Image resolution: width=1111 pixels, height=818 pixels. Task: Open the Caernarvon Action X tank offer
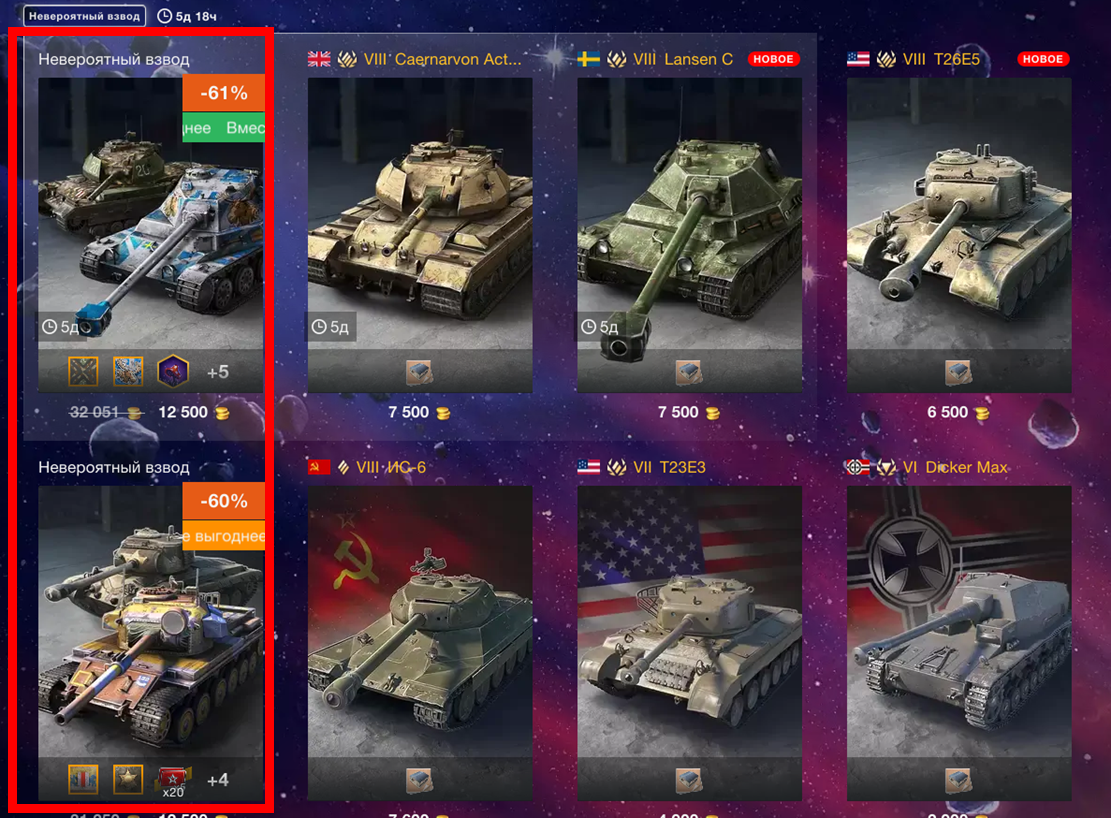tap(419, 235)
